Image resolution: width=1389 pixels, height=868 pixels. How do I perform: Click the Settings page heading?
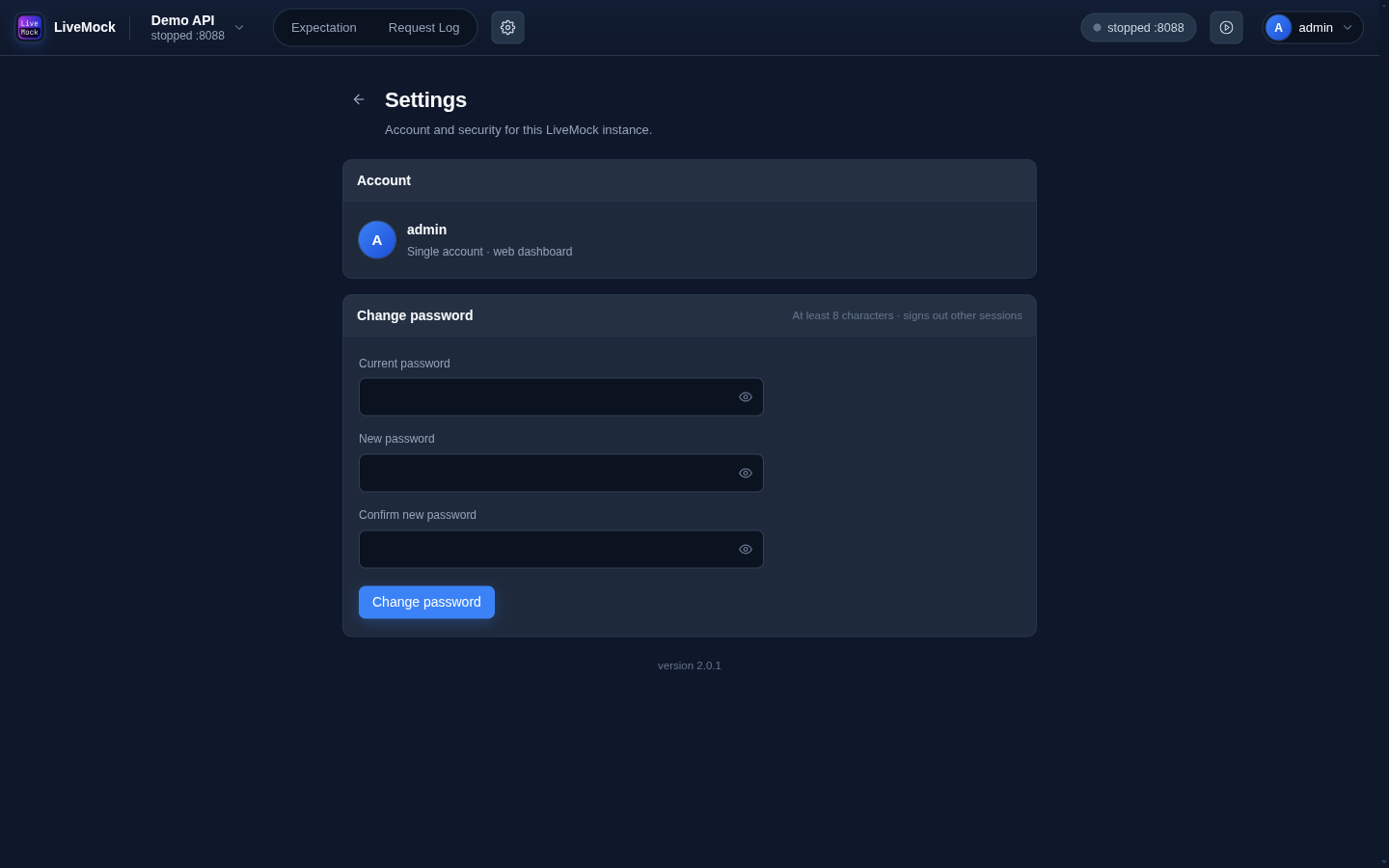point(425,99)
